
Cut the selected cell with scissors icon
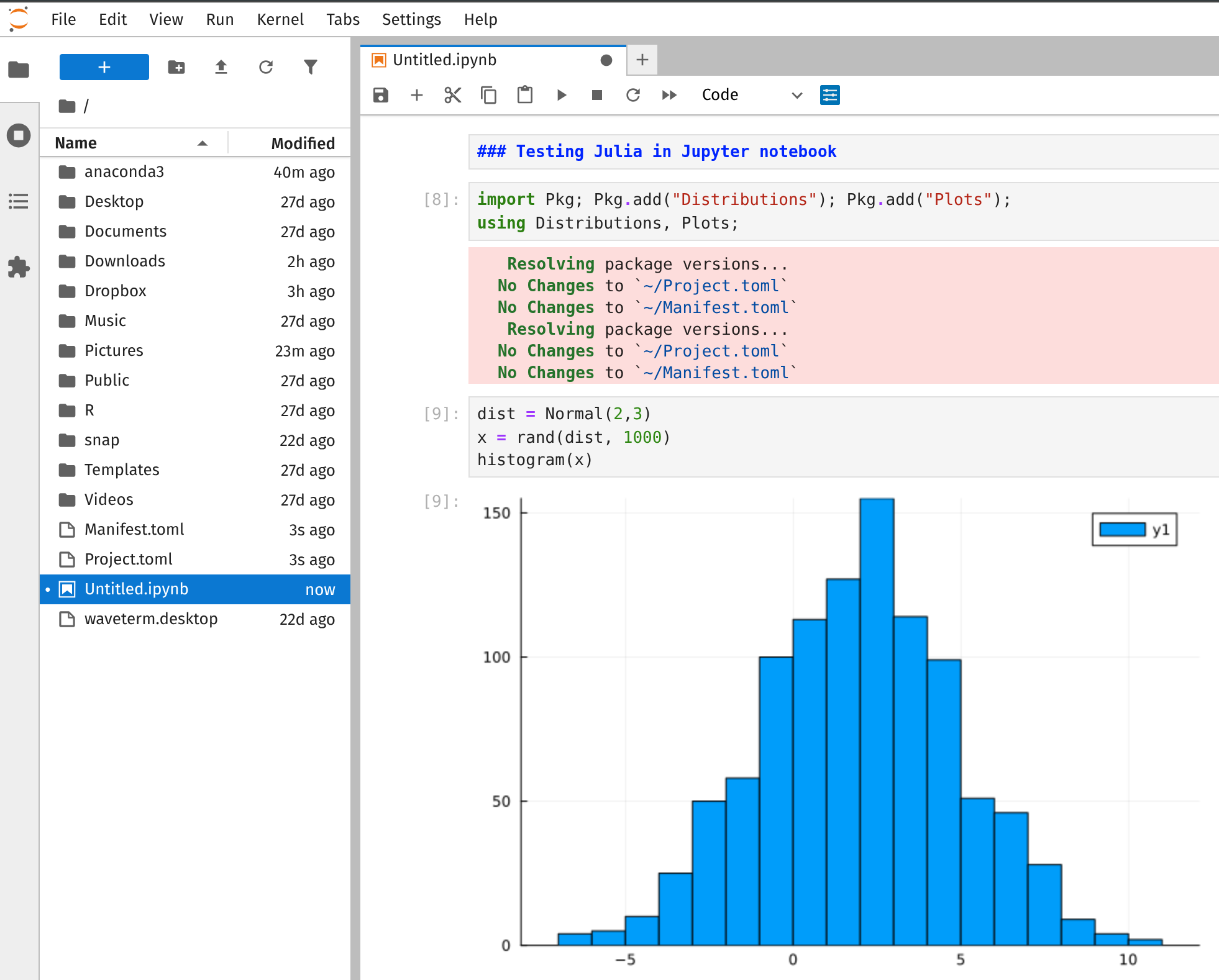pyautogui.click(x=453, y=95)
